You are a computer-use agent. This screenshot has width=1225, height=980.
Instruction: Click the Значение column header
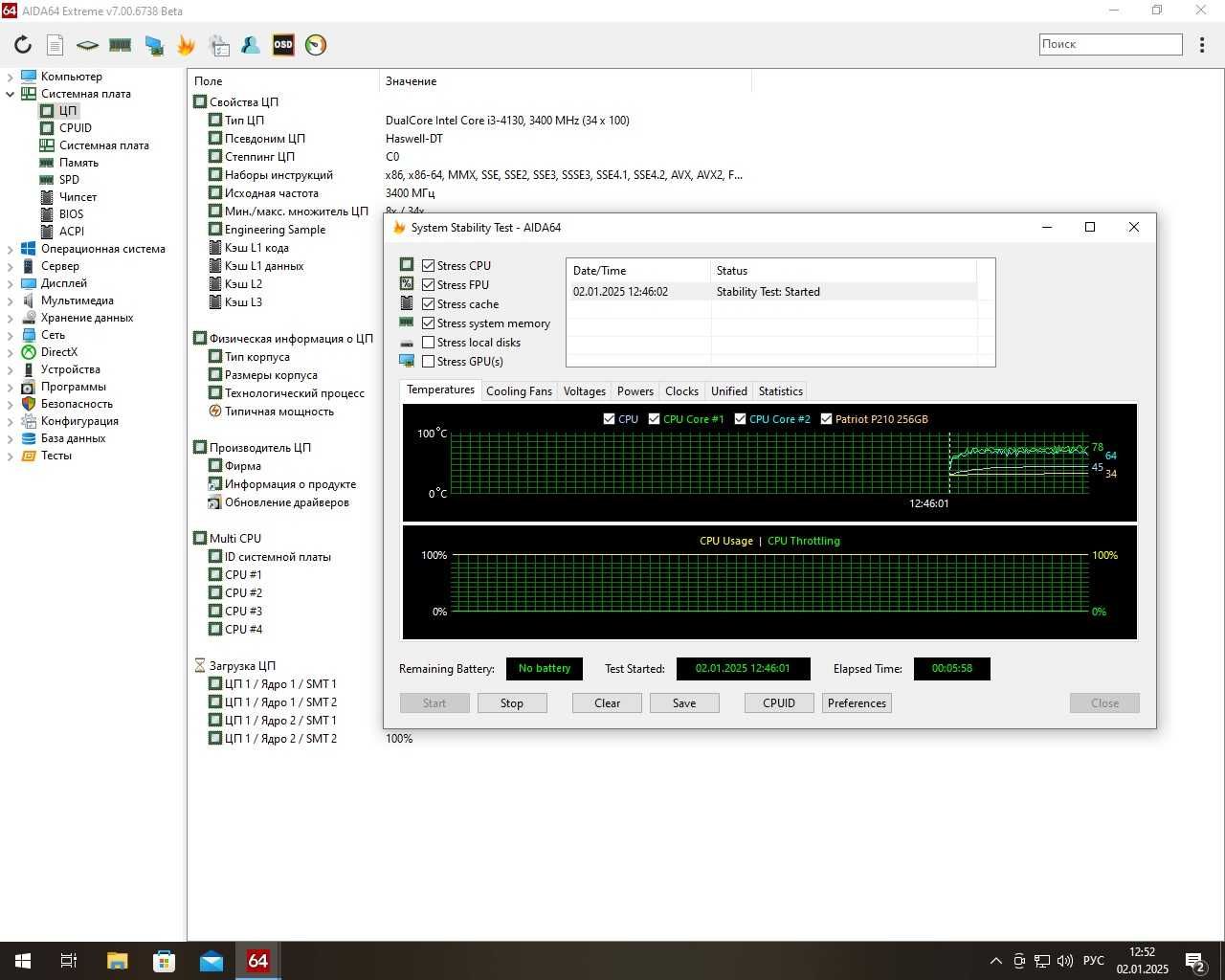coord(565,81)
